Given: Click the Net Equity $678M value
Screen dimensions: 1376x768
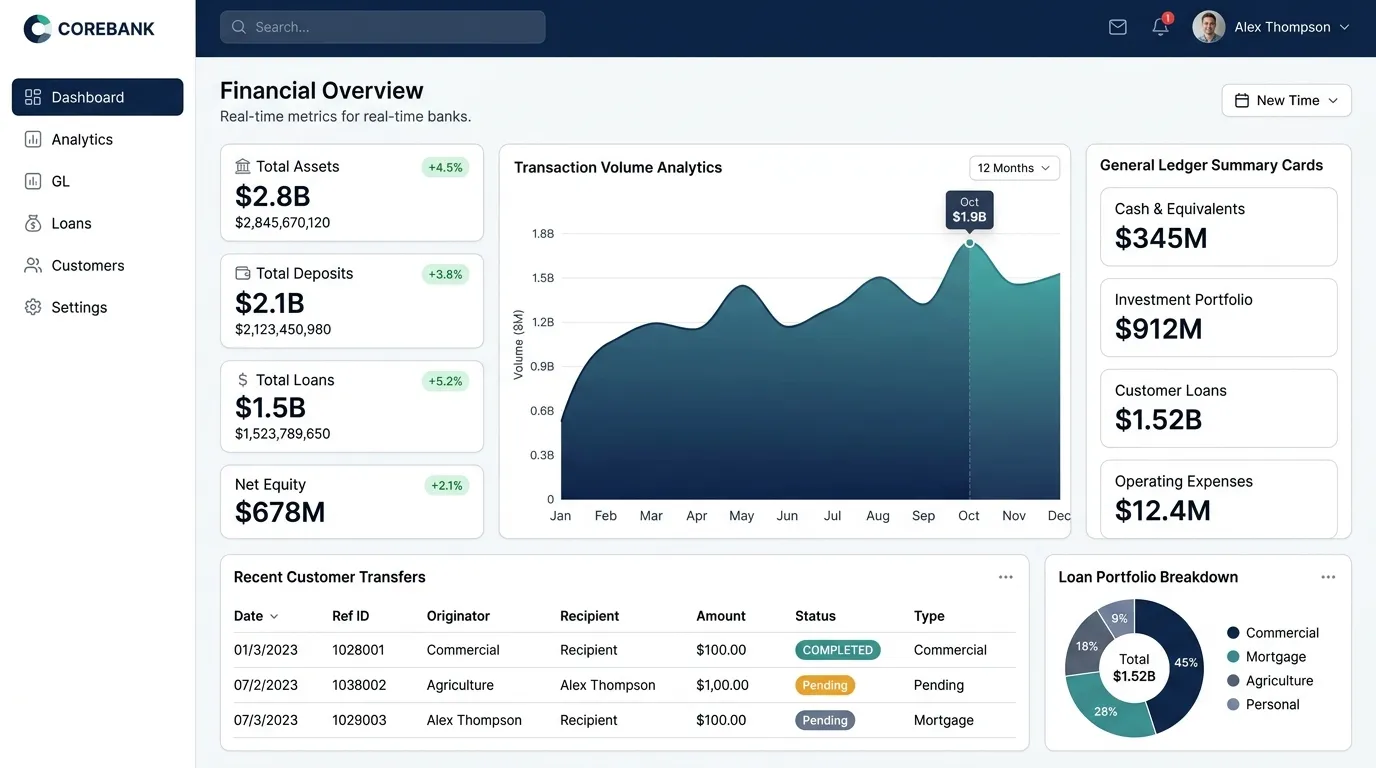Looking at the screenshot, I should [280, 512].
